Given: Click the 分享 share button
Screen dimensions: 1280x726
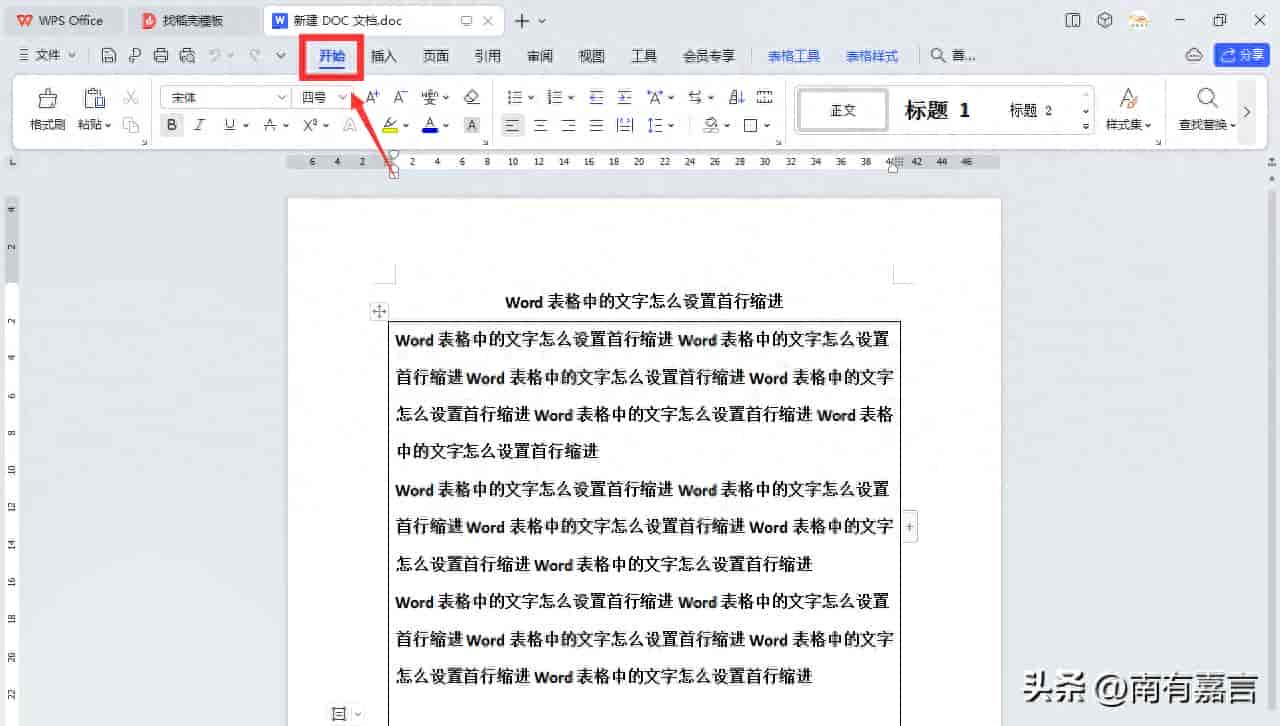Looking at the screenshot, I should 1242,55.
